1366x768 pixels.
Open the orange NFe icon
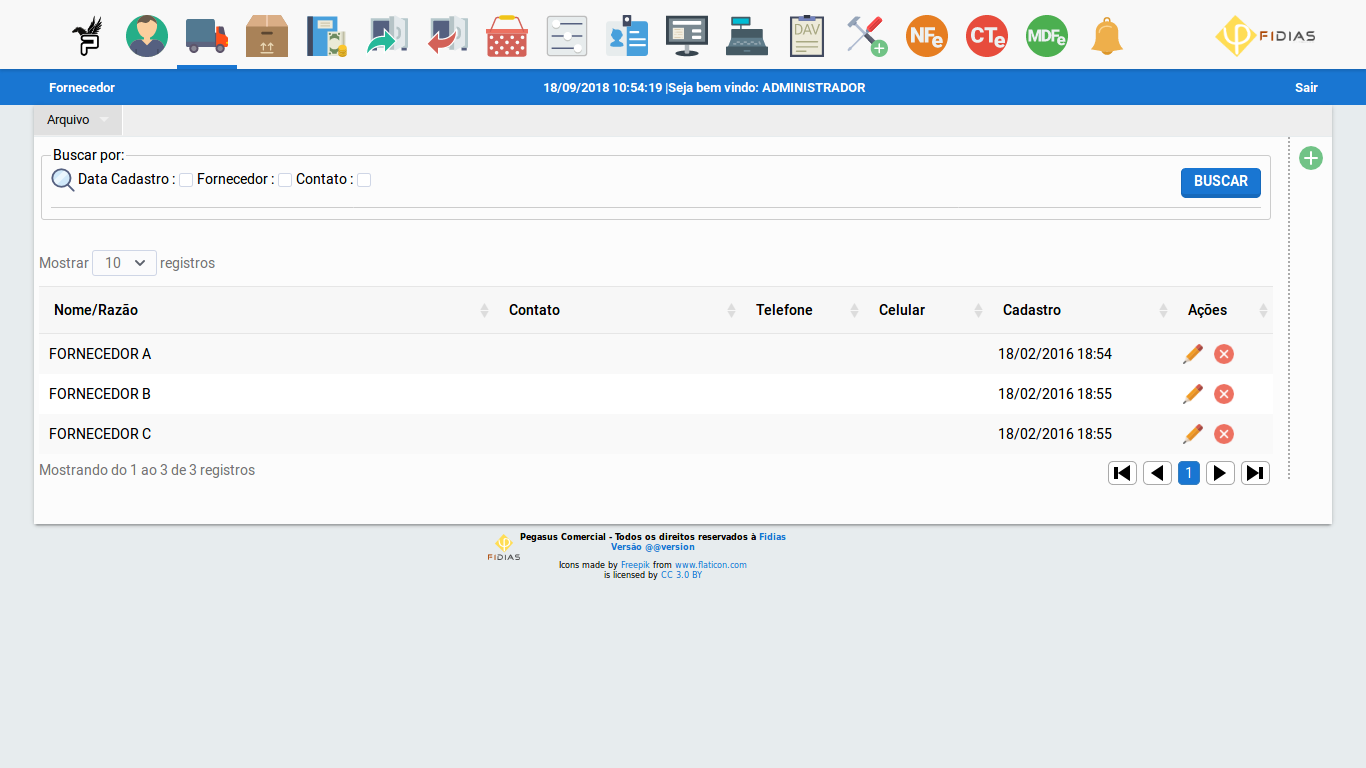[926, 36]
